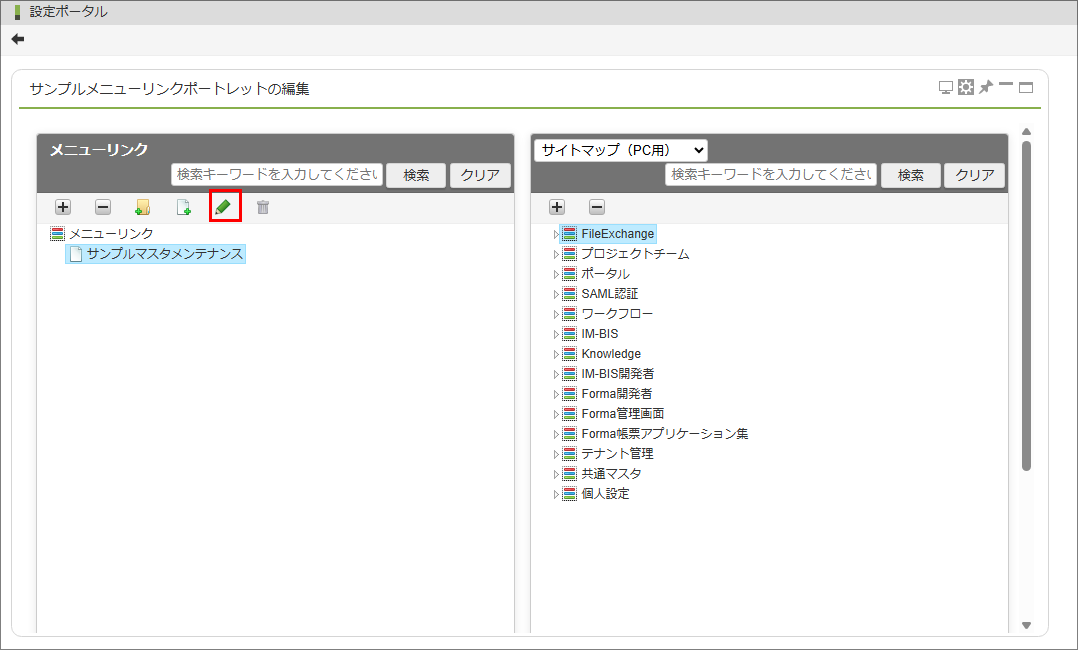Select the サンプルマスタメンテナンス tree item
Viewport: 1078px width, 650px height.
165,254
